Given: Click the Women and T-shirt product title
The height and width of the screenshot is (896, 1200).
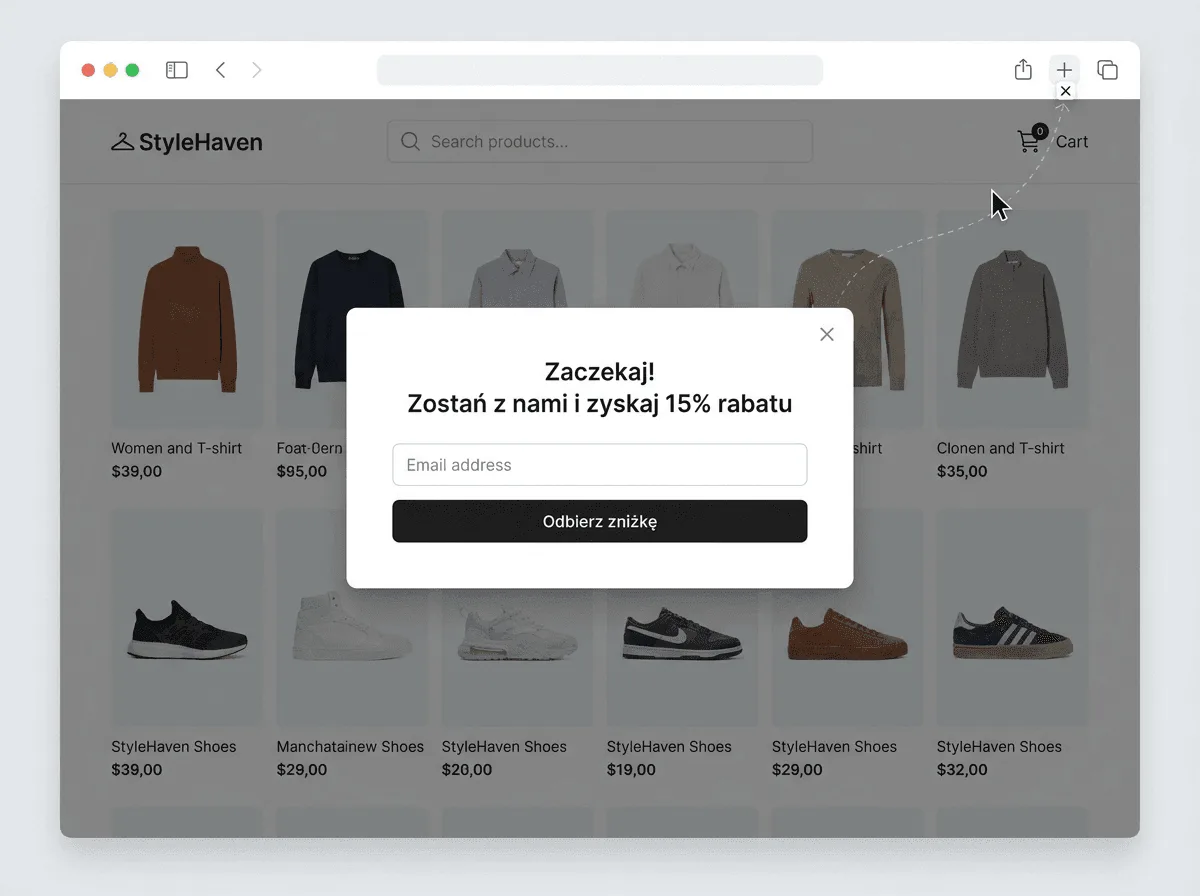Looking at the screenshot, I should point(176,448).
